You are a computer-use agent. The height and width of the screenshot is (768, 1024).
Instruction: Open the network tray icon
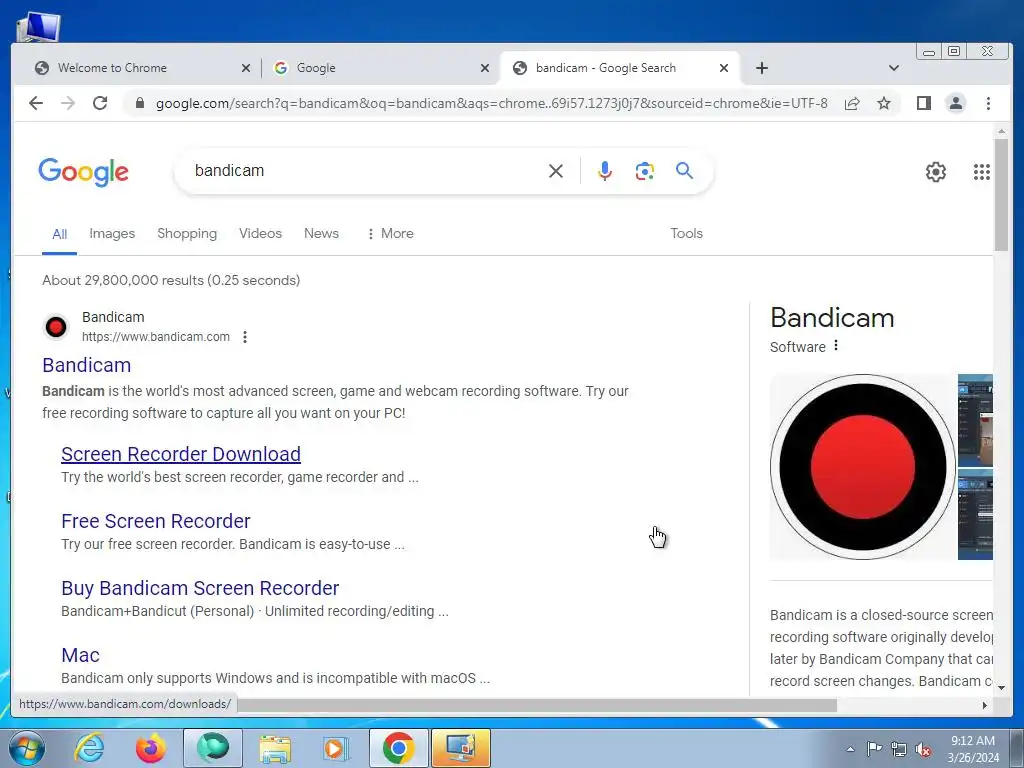[899, 749]
